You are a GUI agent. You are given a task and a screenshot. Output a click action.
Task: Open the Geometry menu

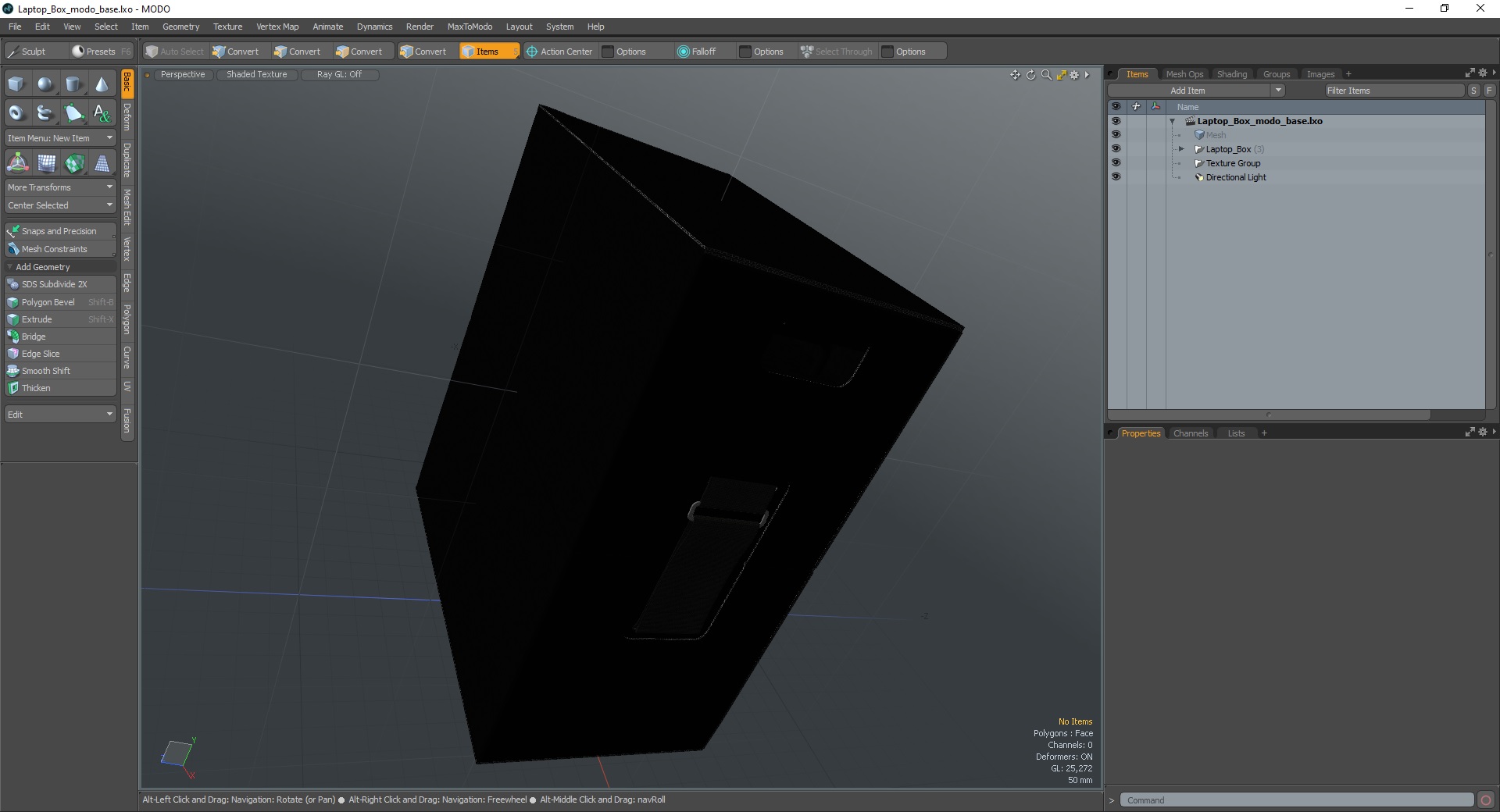tap(180, 27)
